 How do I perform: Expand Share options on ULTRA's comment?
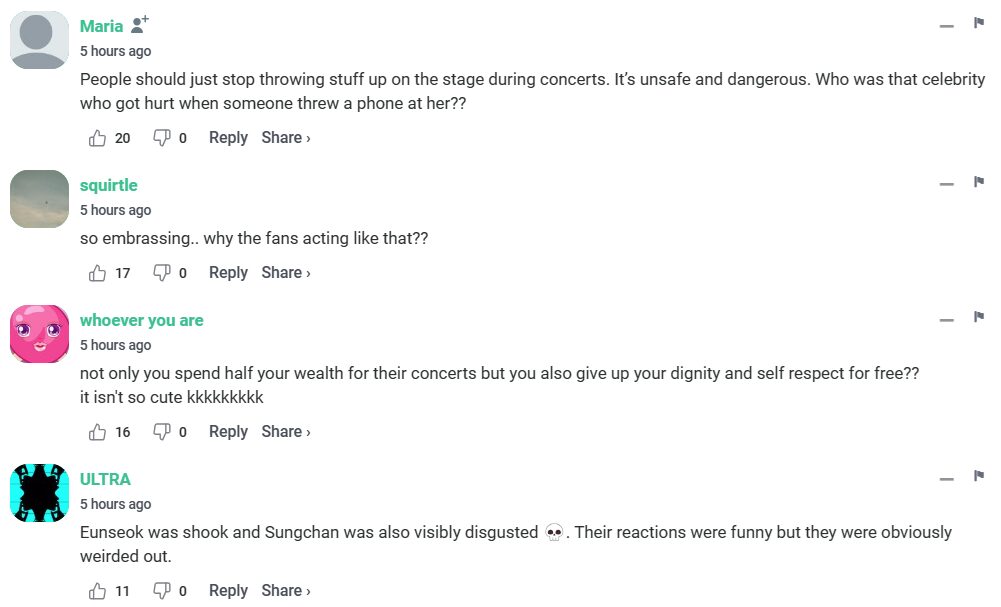tap(286, 591)
